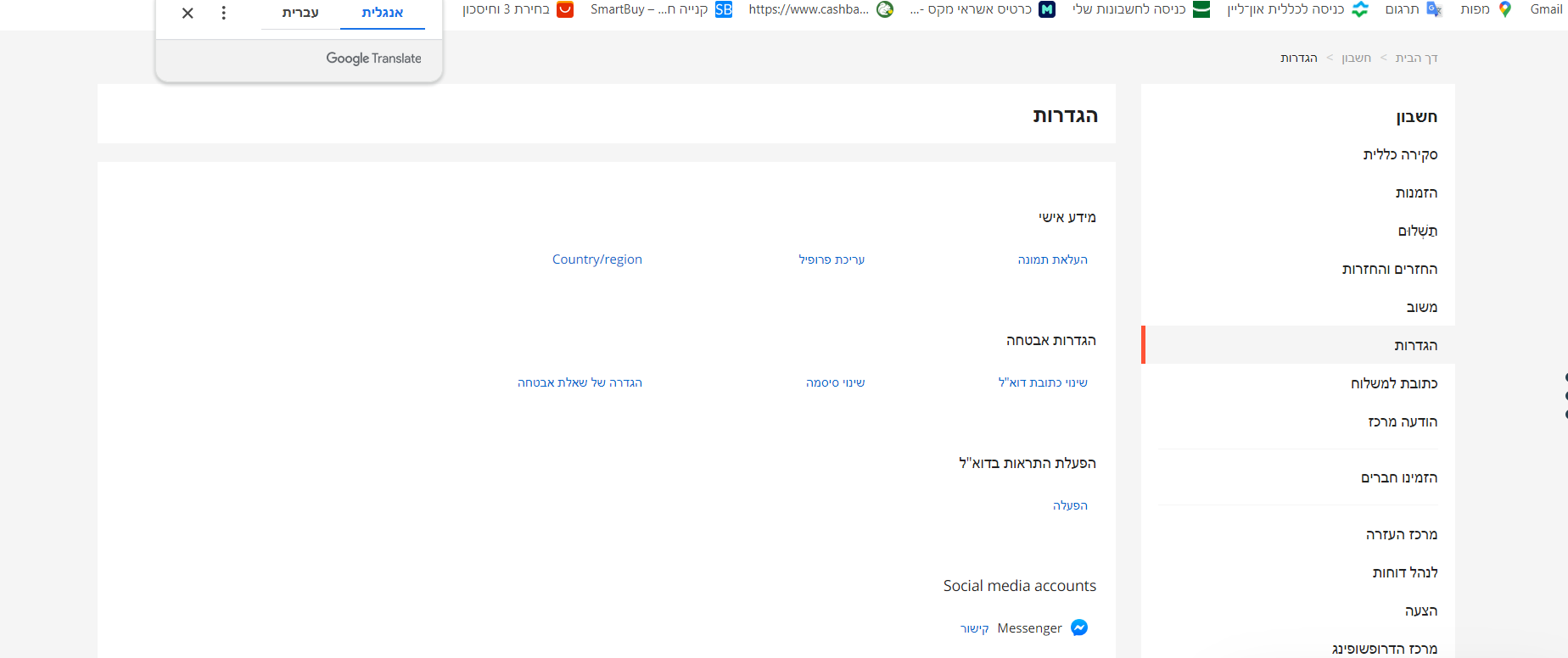Image resolution: width=1568 pixels, height=658 pixels.
Task: Close the Google Translate popup
Action: [188, 13]
